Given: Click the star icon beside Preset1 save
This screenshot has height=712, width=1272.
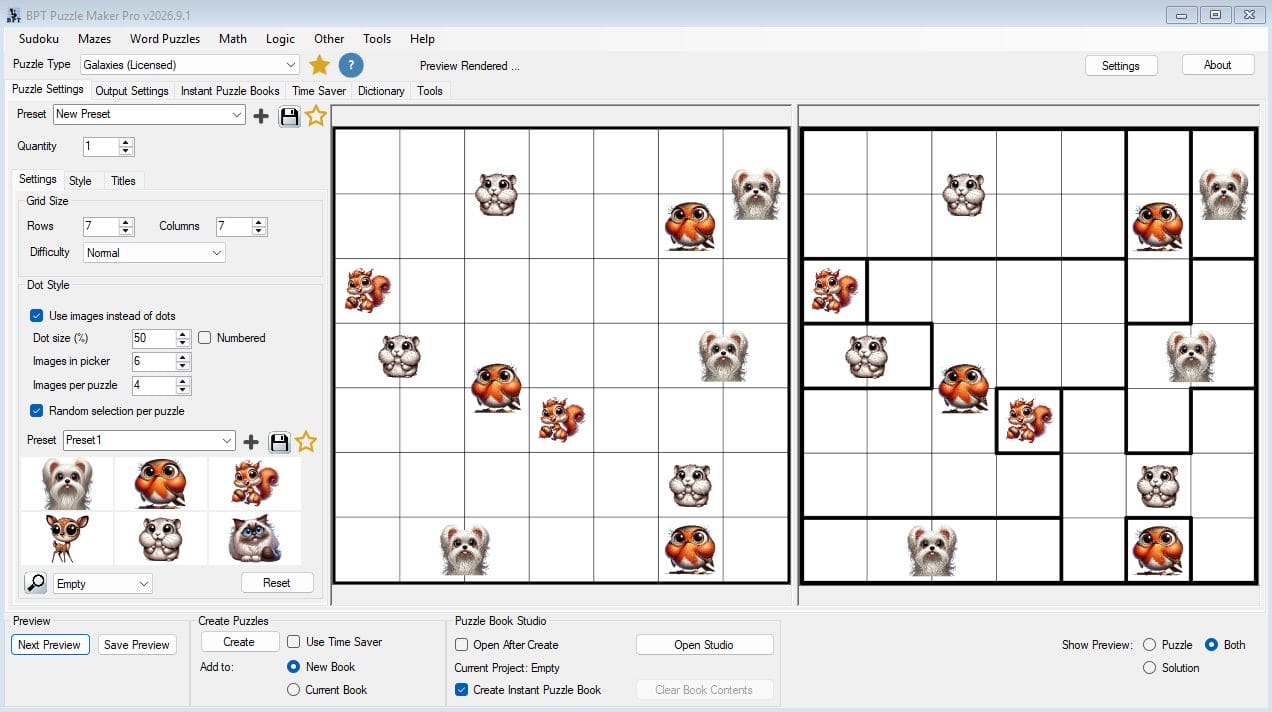Looking at the screenshot, I should (x=306, y=441).
